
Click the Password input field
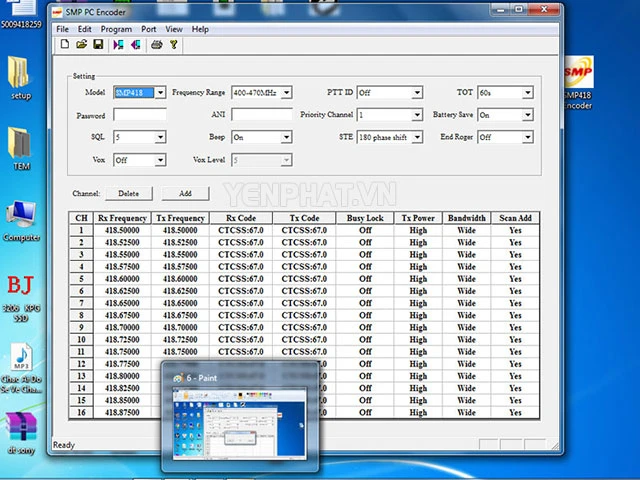139,115
